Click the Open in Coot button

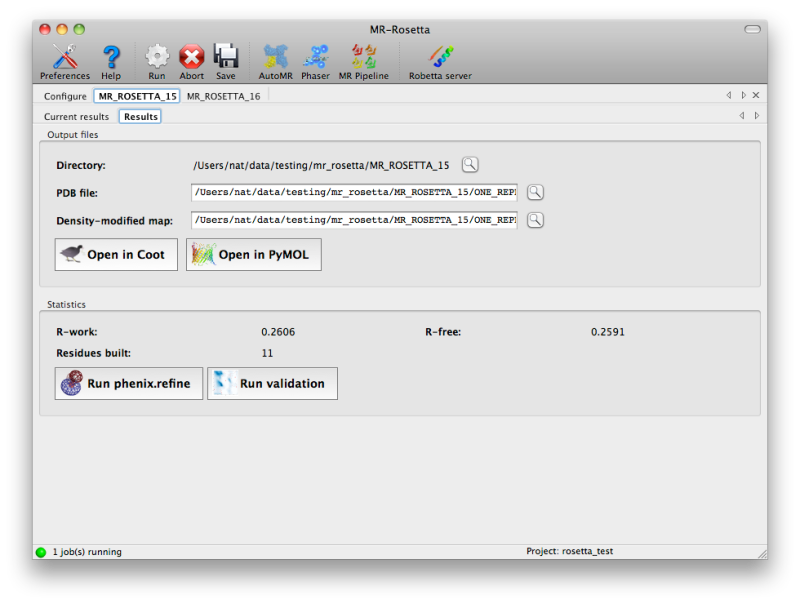click(116, 255)
